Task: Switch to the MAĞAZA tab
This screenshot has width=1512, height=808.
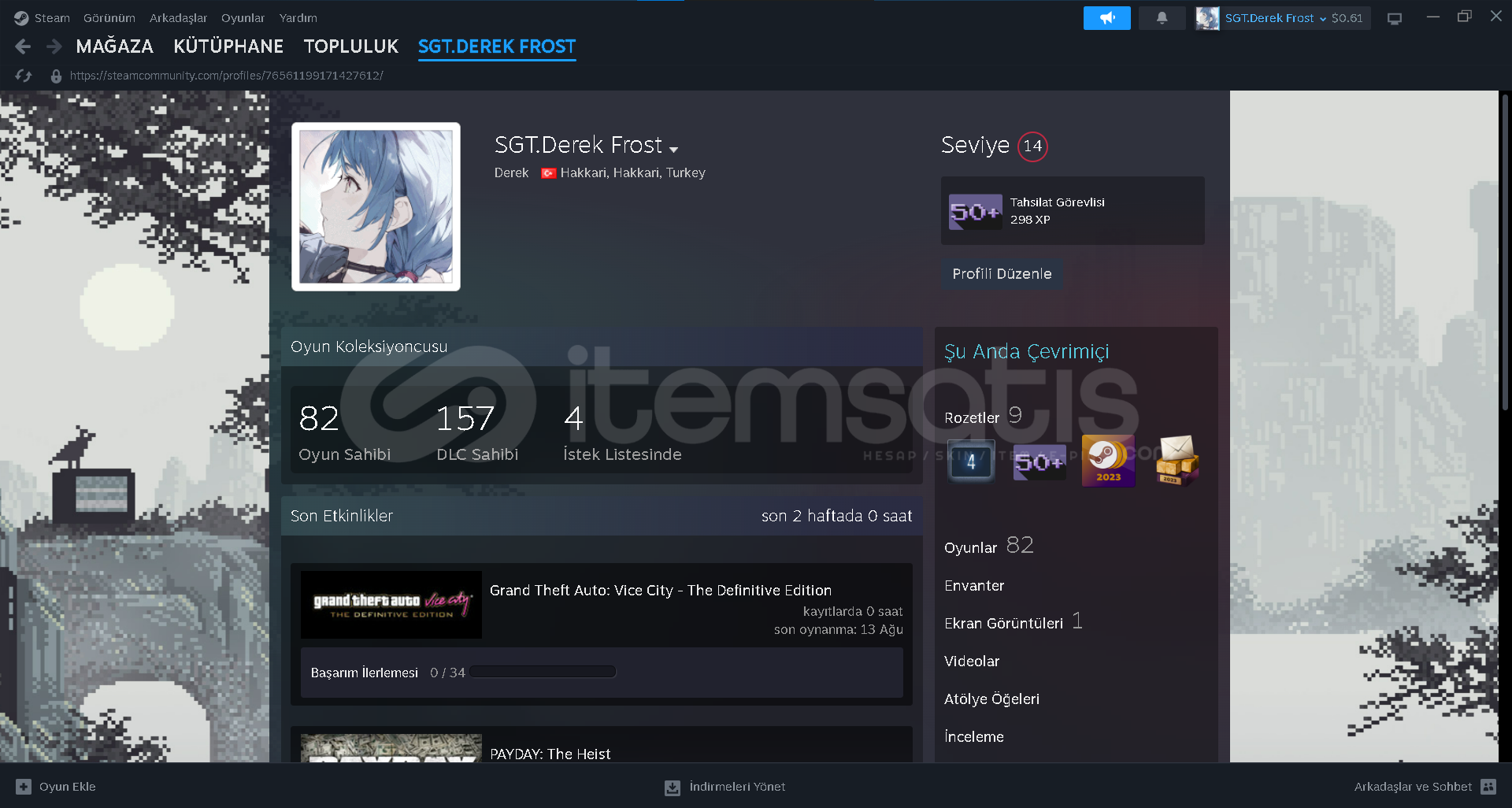Action: [x=115, y=46]
